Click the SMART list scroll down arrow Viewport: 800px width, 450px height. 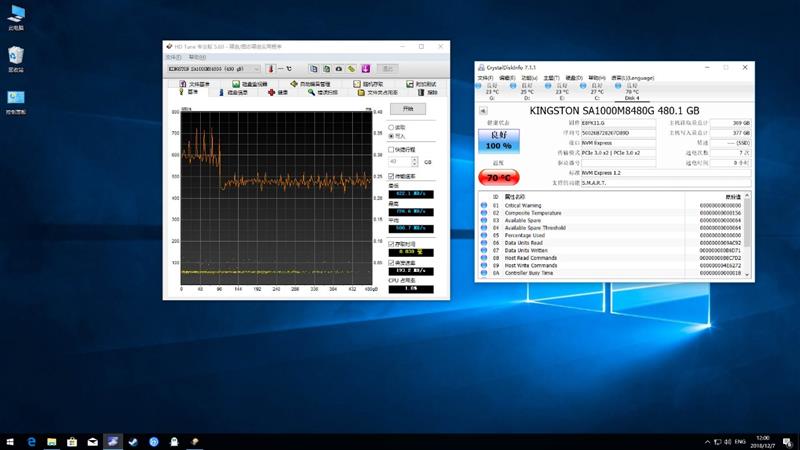click(747, 274)
